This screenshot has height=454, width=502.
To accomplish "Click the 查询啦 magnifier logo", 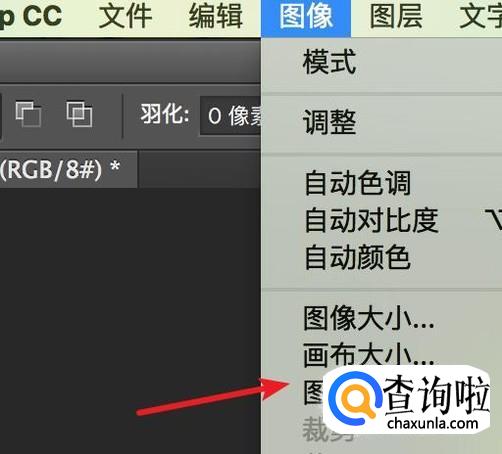I will 354,398.
